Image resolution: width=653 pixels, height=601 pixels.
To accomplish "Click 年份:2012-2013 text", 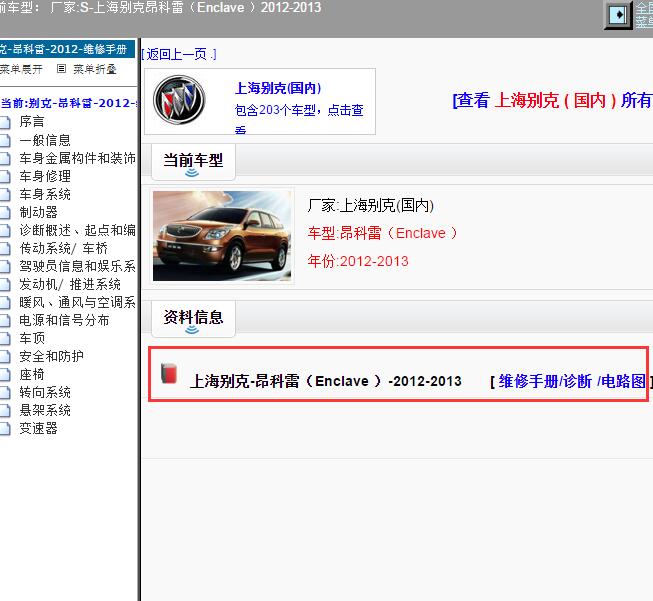I will [x=358, y=261].
